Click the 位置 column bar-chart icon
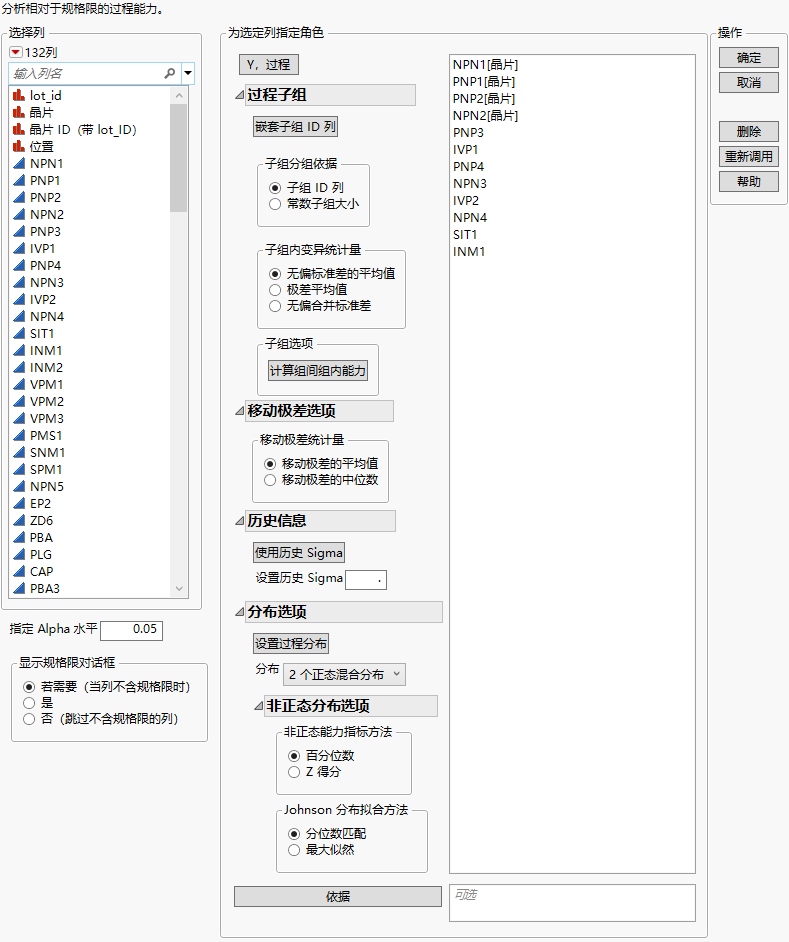 click(19, 146)
